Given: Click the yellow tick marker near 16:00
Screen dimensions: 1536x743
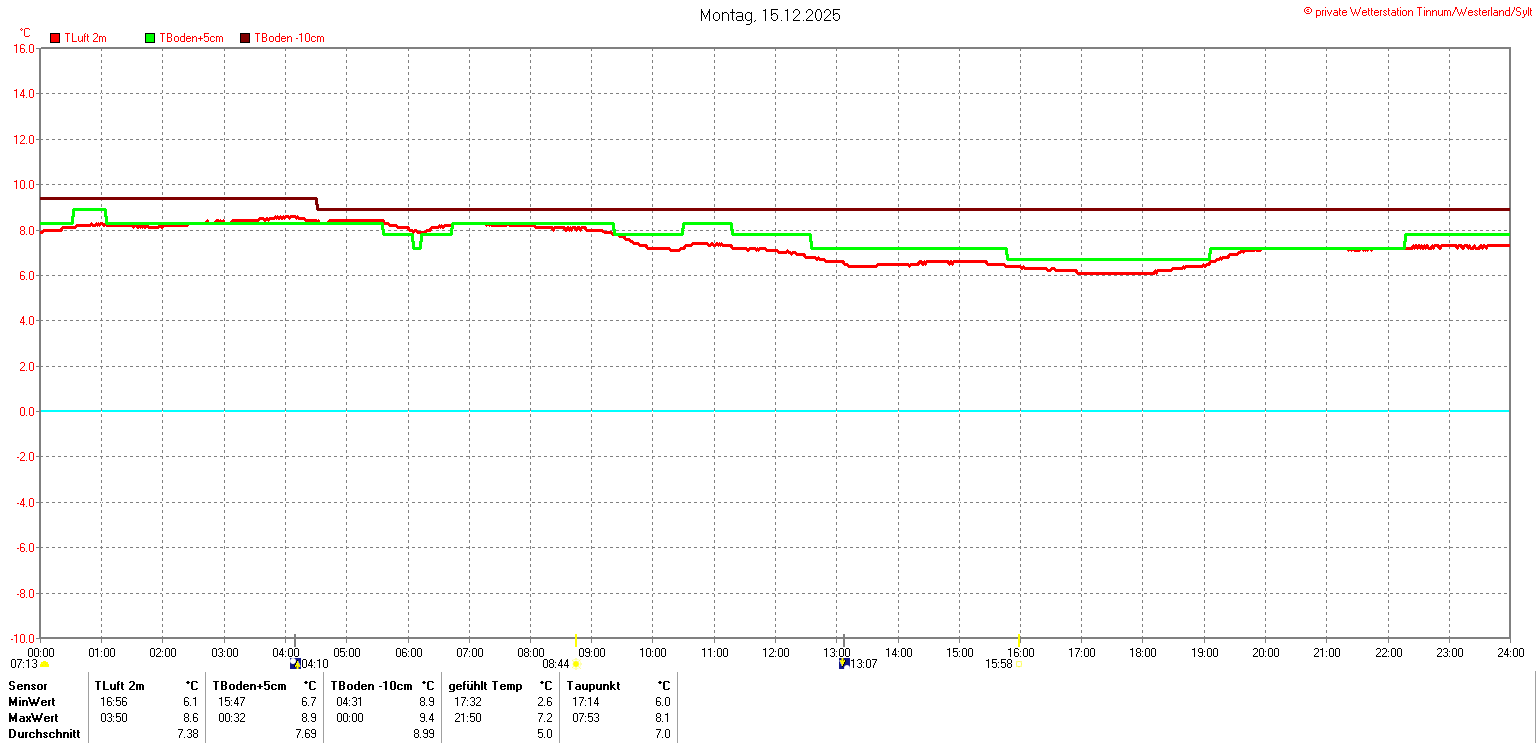Looking at the screenshot, I should tap(1019, 639).
